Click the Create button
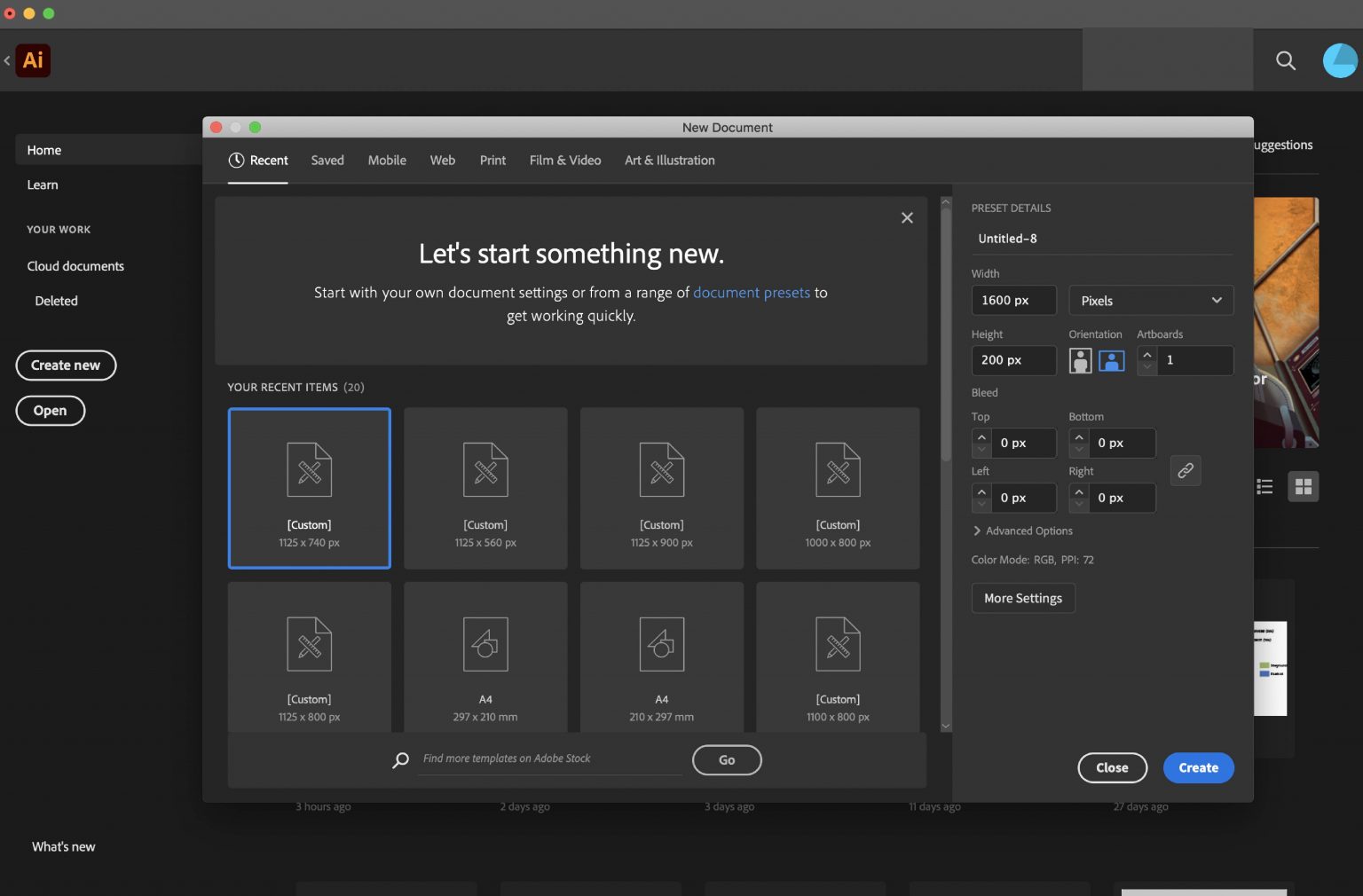 pos(1198,767)
